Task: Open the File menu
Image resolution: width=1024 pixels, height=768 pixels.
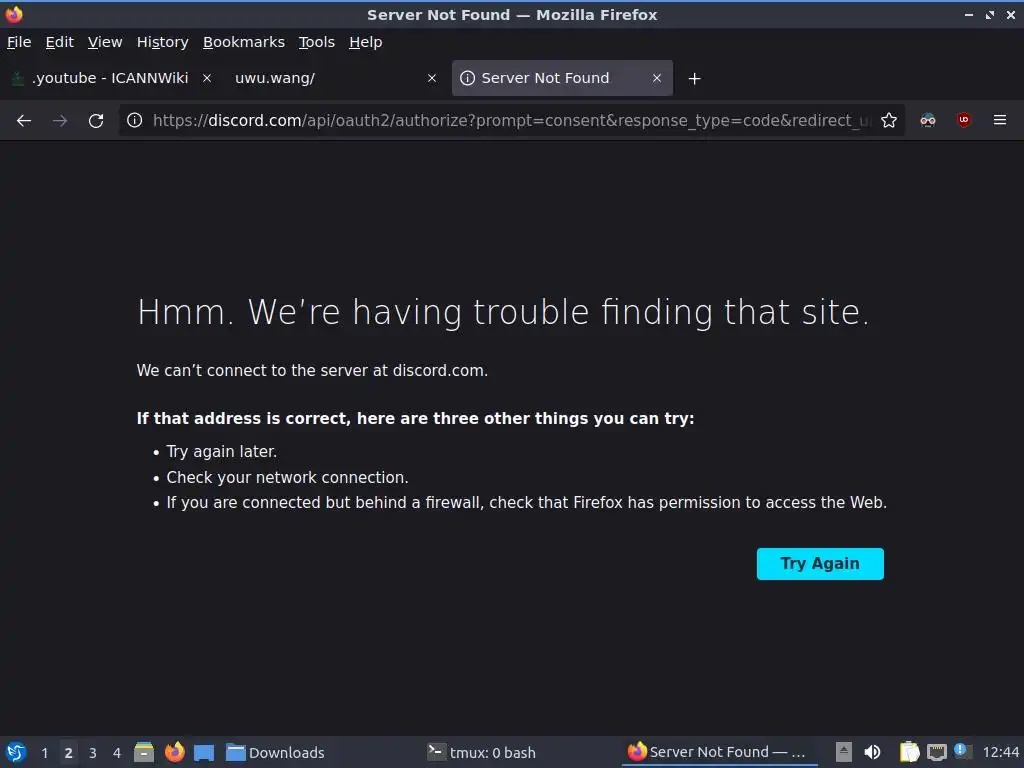Action: (19, 42)
